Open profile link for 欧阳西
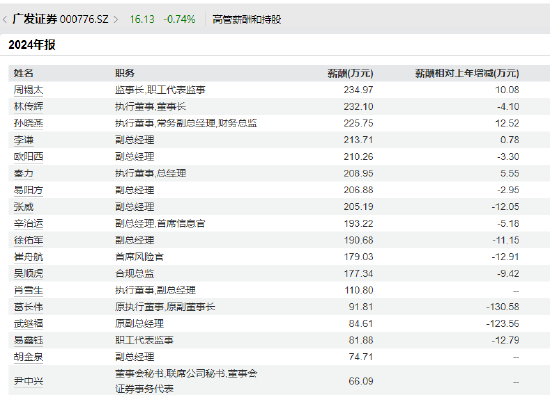550x395 pixels. tap(28, 156)
